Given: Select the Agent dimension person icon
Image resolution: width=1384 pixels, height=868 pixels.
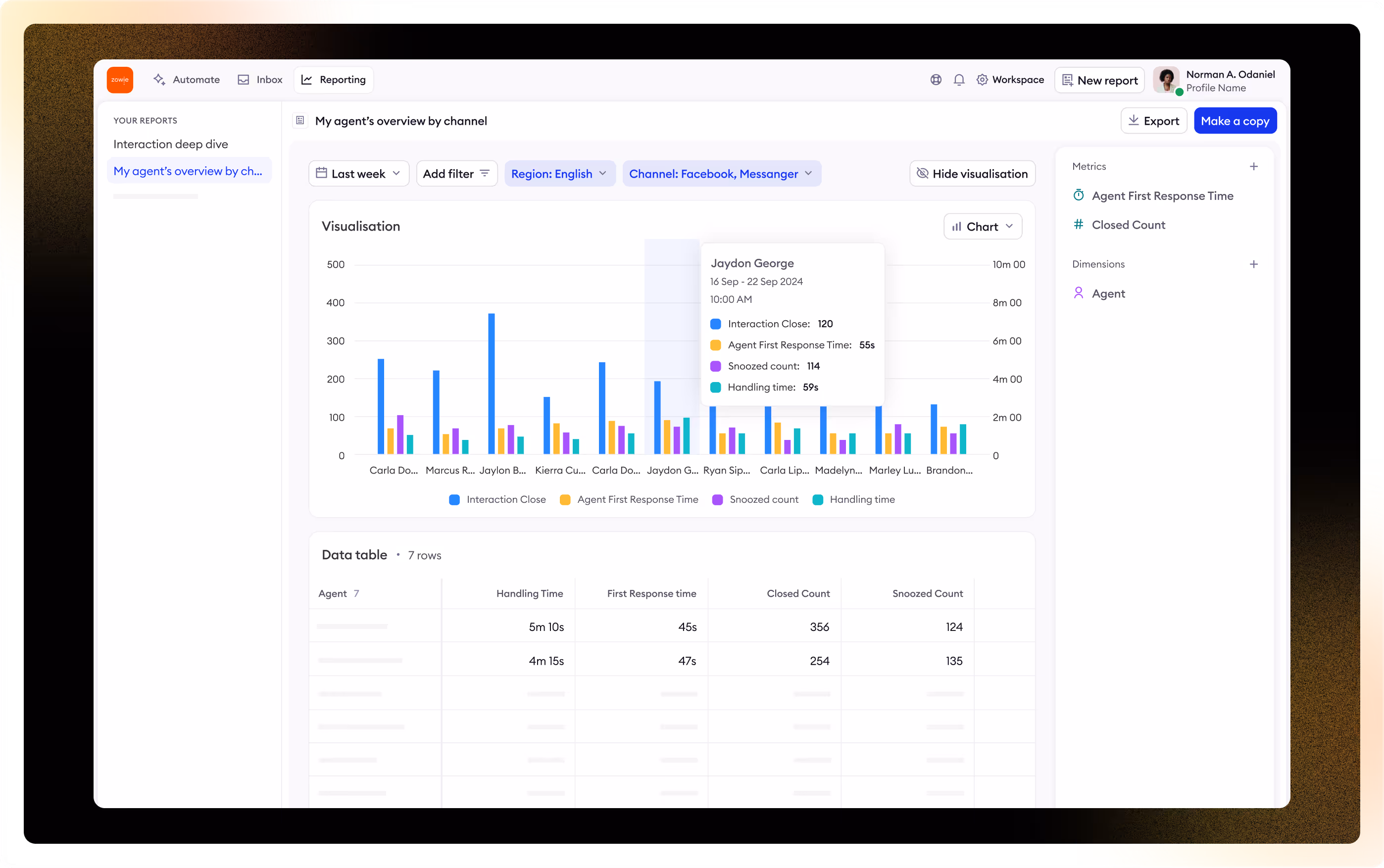Looking at the screenshot, I should click(x=1078, y=293).
